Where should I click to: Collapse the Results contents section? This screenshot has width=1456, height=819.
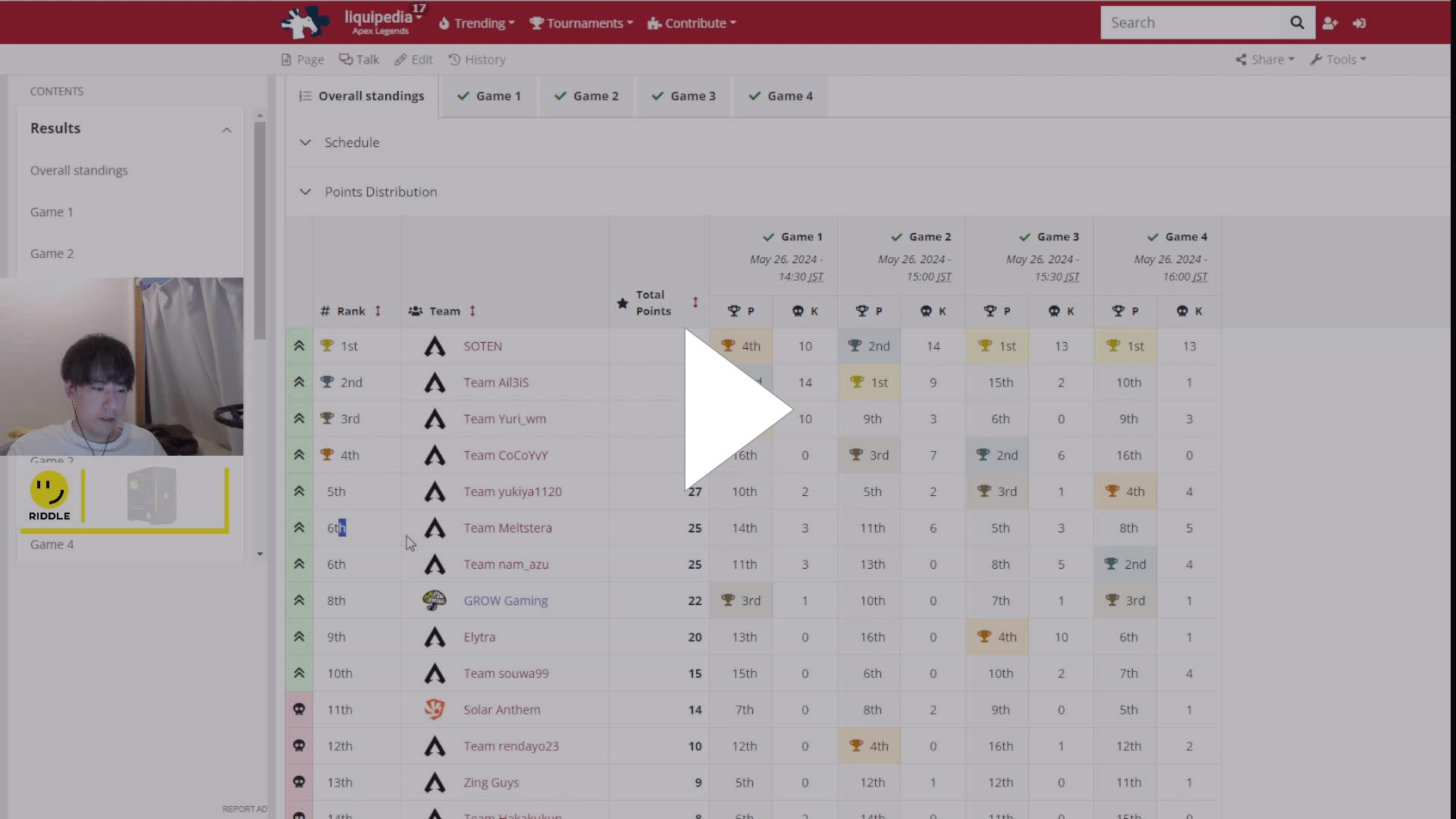[x=226, y=130]
